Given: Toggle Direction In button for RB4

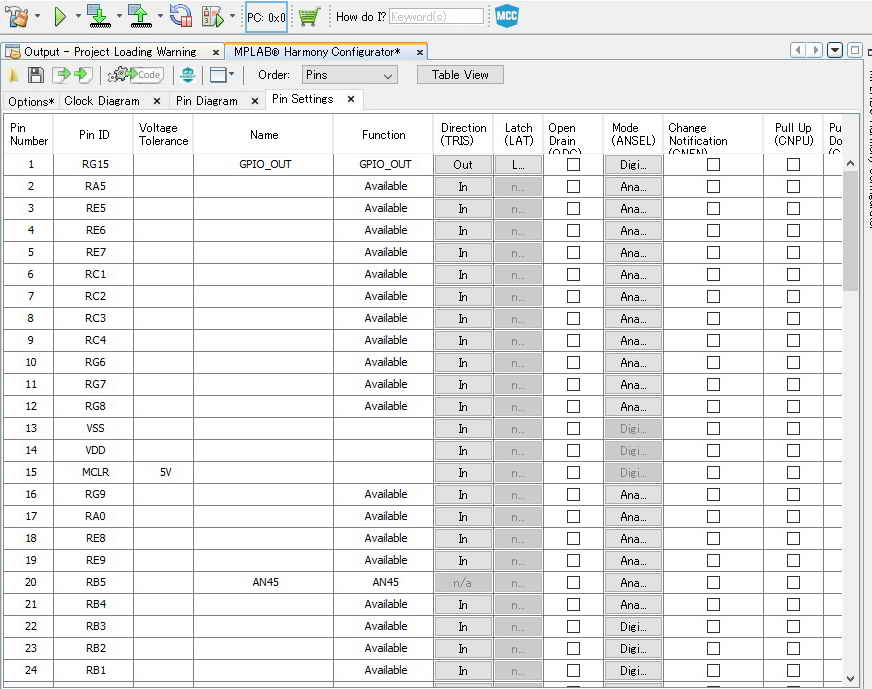Looking at the screenshot, I should point(463,605).
